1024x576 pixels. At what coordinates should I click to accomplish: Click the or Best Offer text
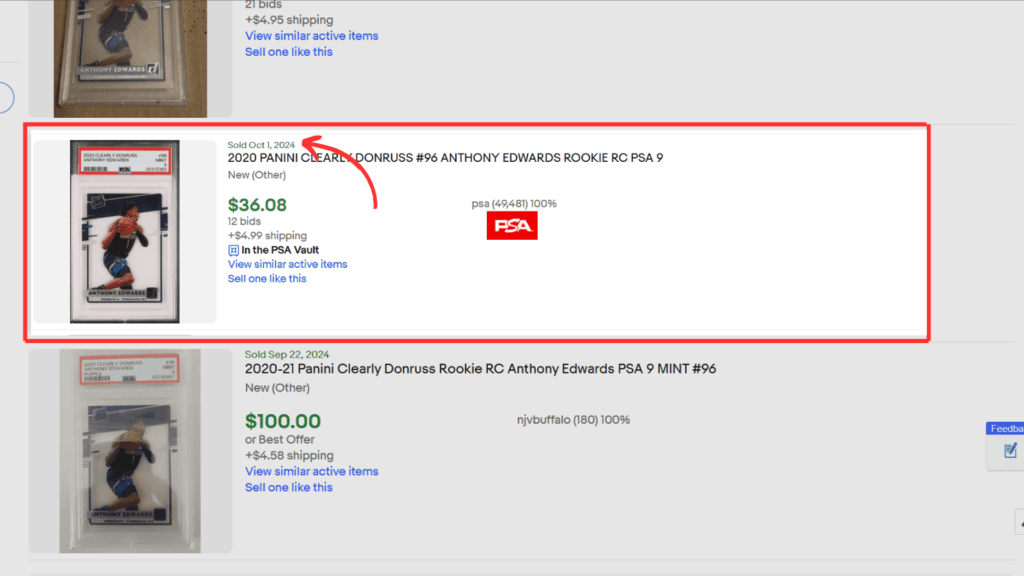[280, 440]
